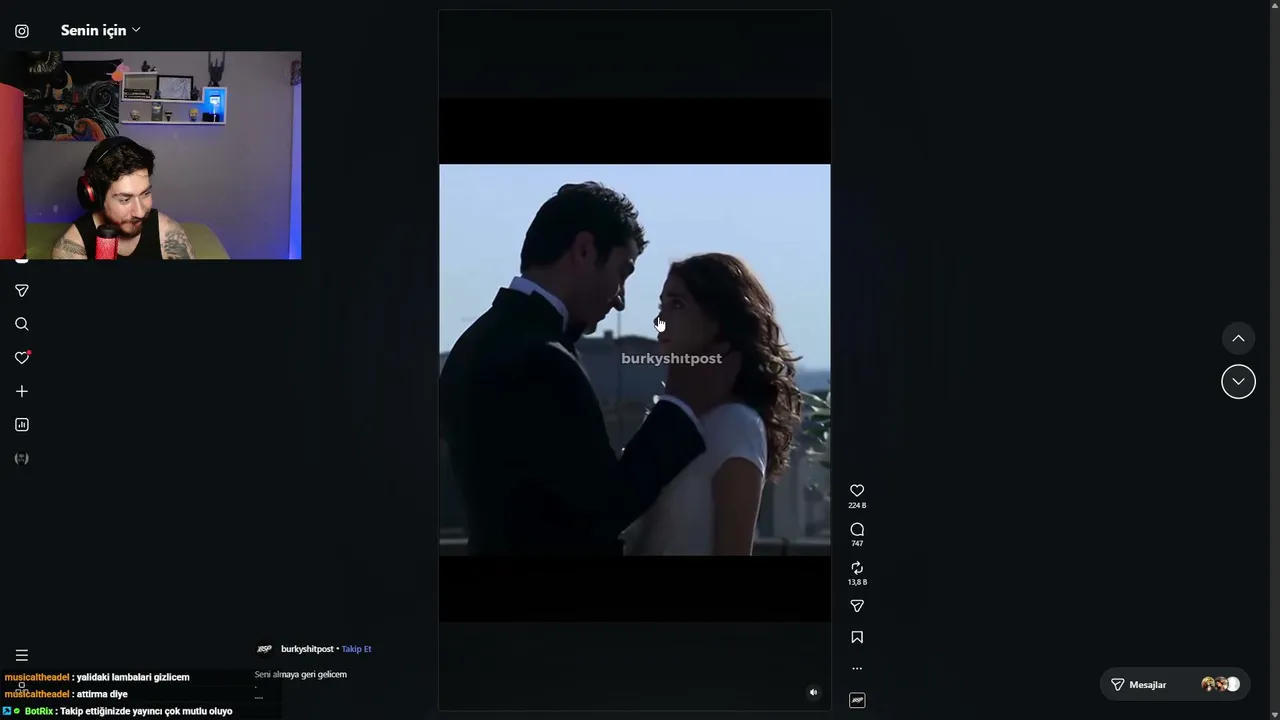Click the 13,8 B repost count
This screenshot has height=720, width=1280.
pyautogui.click(x=857, y=582)
